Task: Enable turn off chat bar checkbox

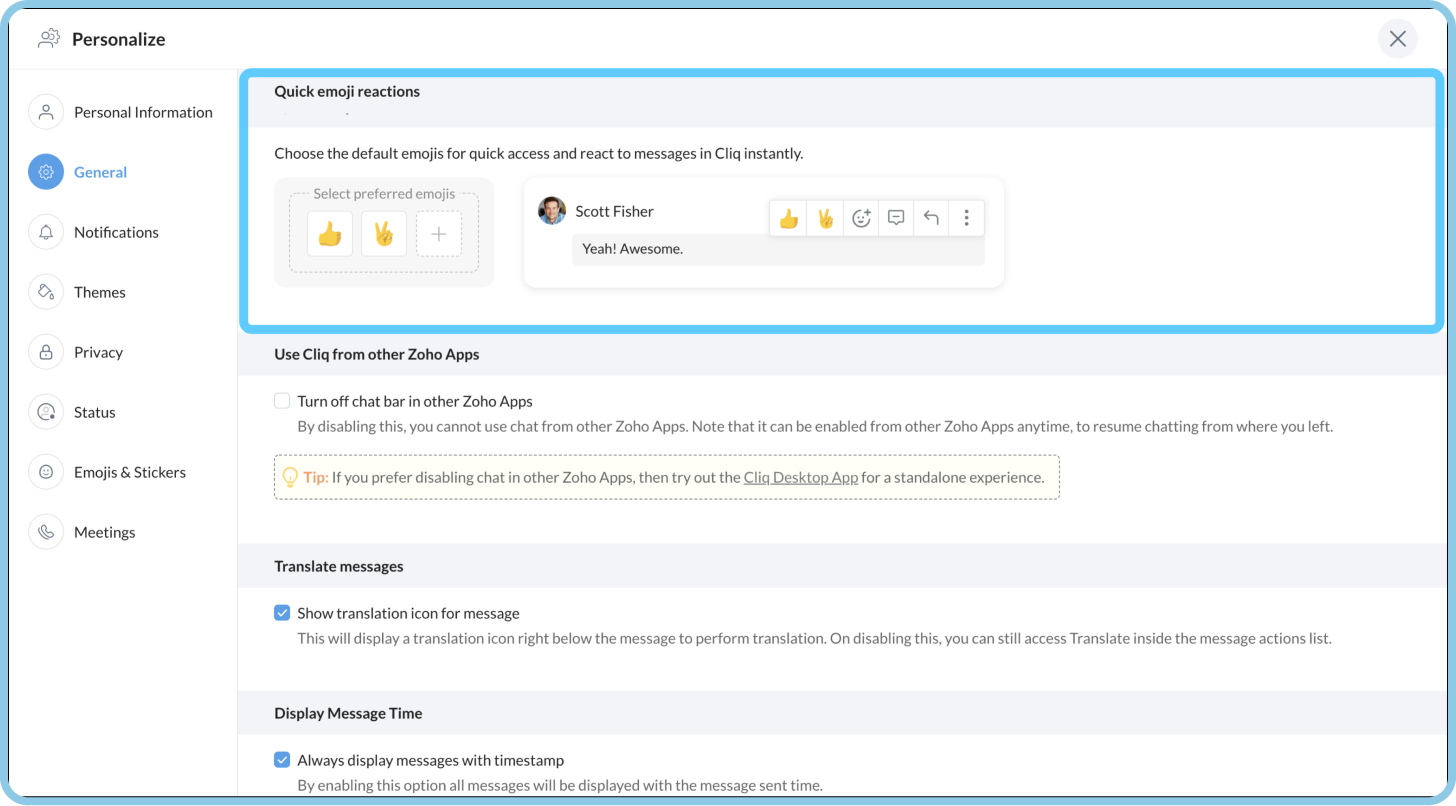Action: pyautogui.click(x=281, y=400)
